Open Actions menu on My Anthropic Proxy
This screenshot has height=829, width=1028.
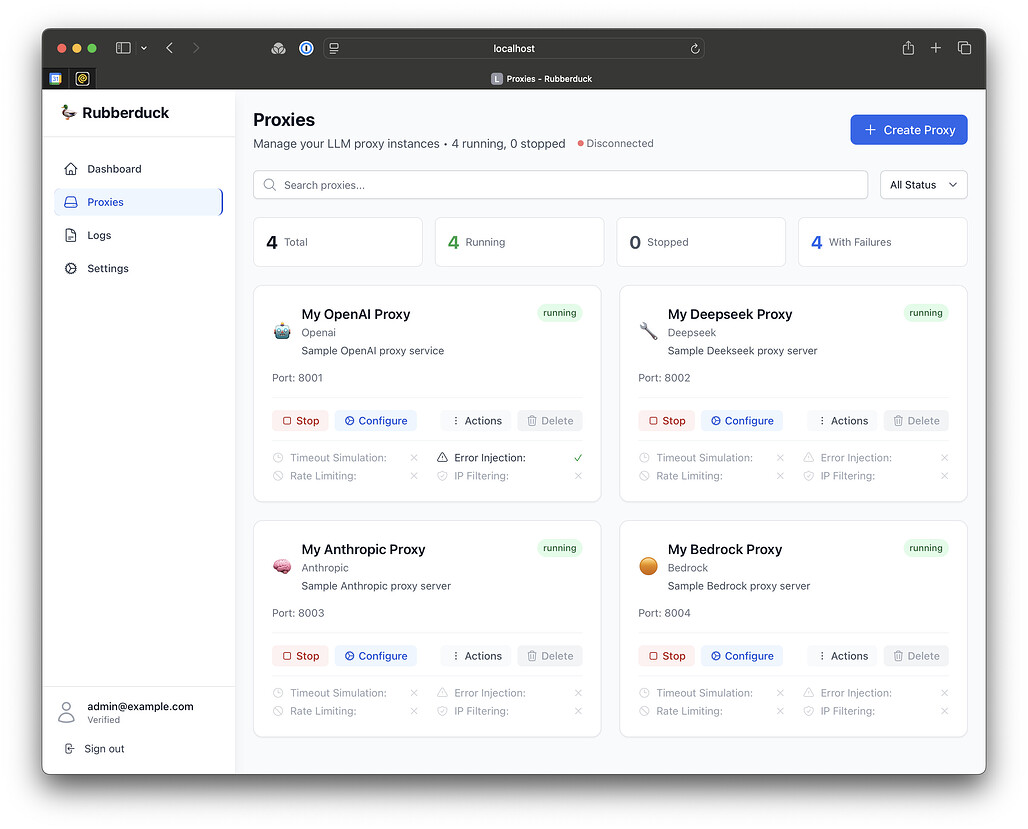coord(476,656)
